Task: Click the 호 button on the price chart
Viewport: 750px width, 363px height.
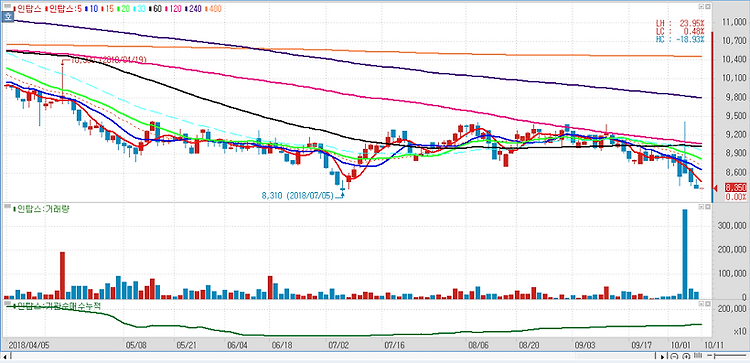Action: (8, 17)
